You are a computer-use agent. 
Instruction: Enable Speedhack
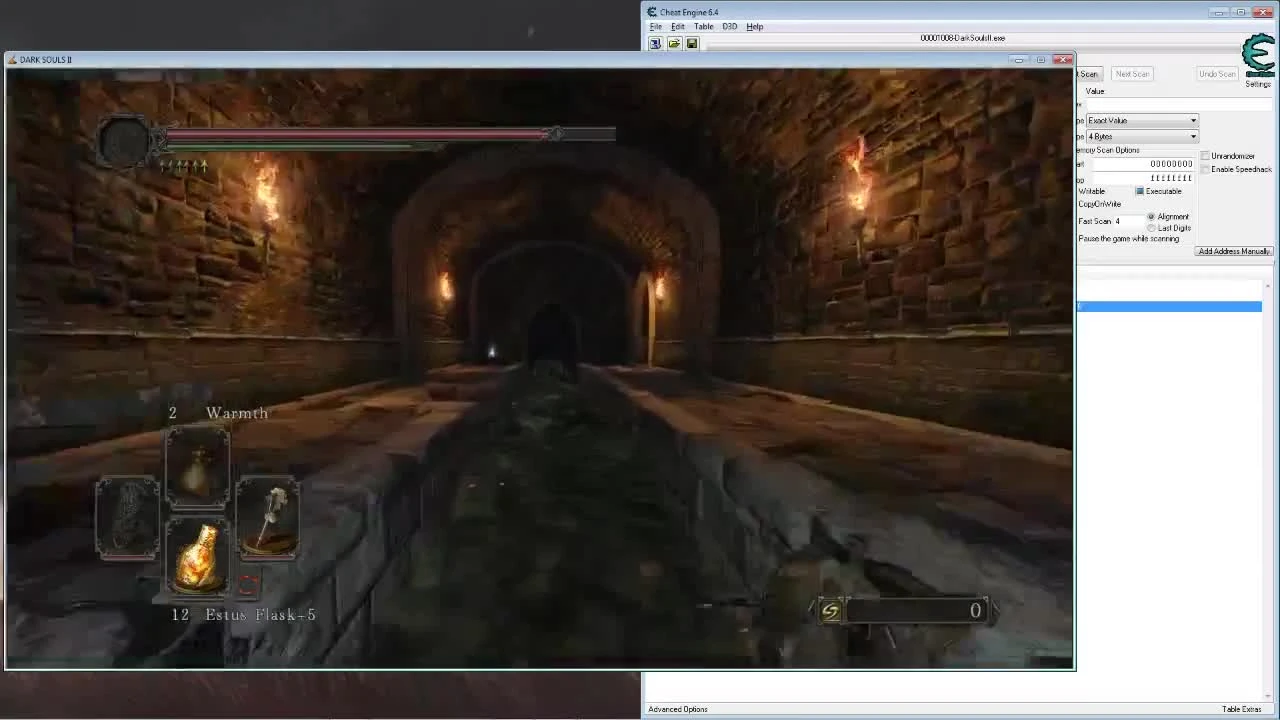click(1205, 169)
